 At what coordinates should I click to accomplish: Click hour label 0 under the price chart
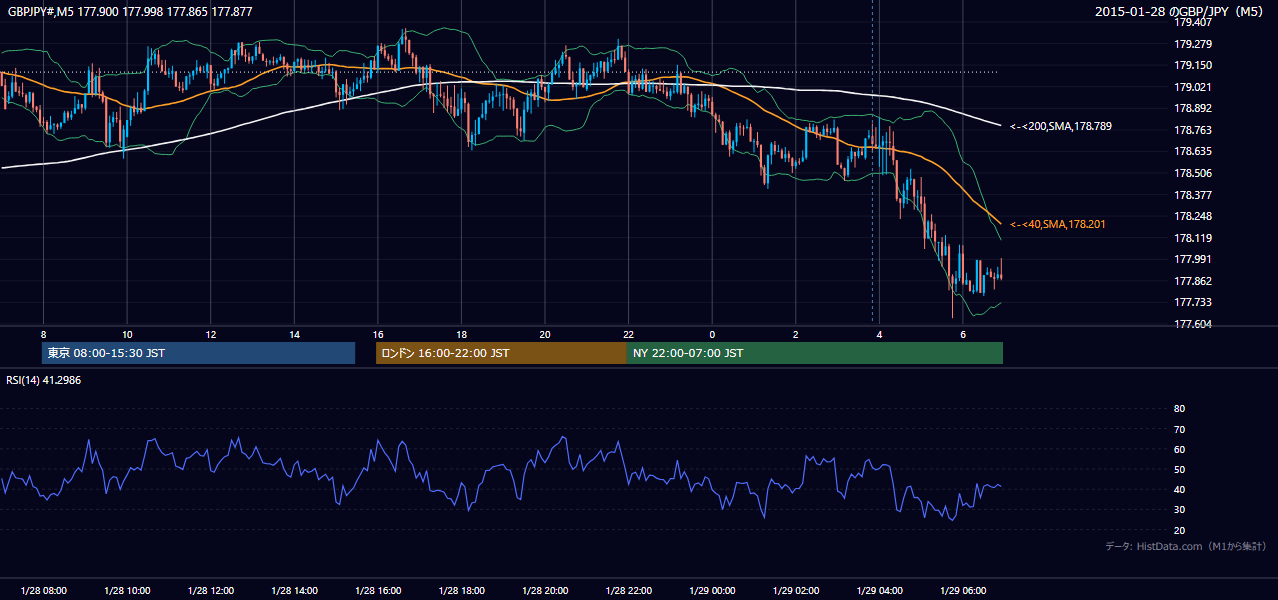click(712, 333)
